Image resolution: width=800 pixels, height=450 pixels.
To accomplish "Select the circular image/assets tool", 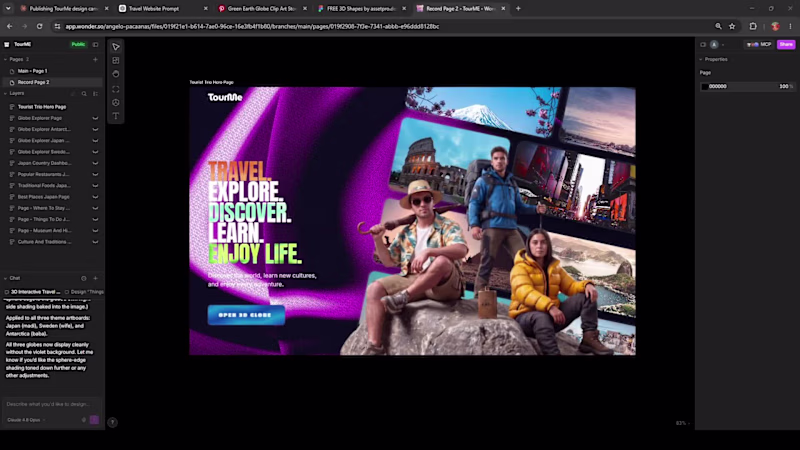I will [x=116, y=103].
